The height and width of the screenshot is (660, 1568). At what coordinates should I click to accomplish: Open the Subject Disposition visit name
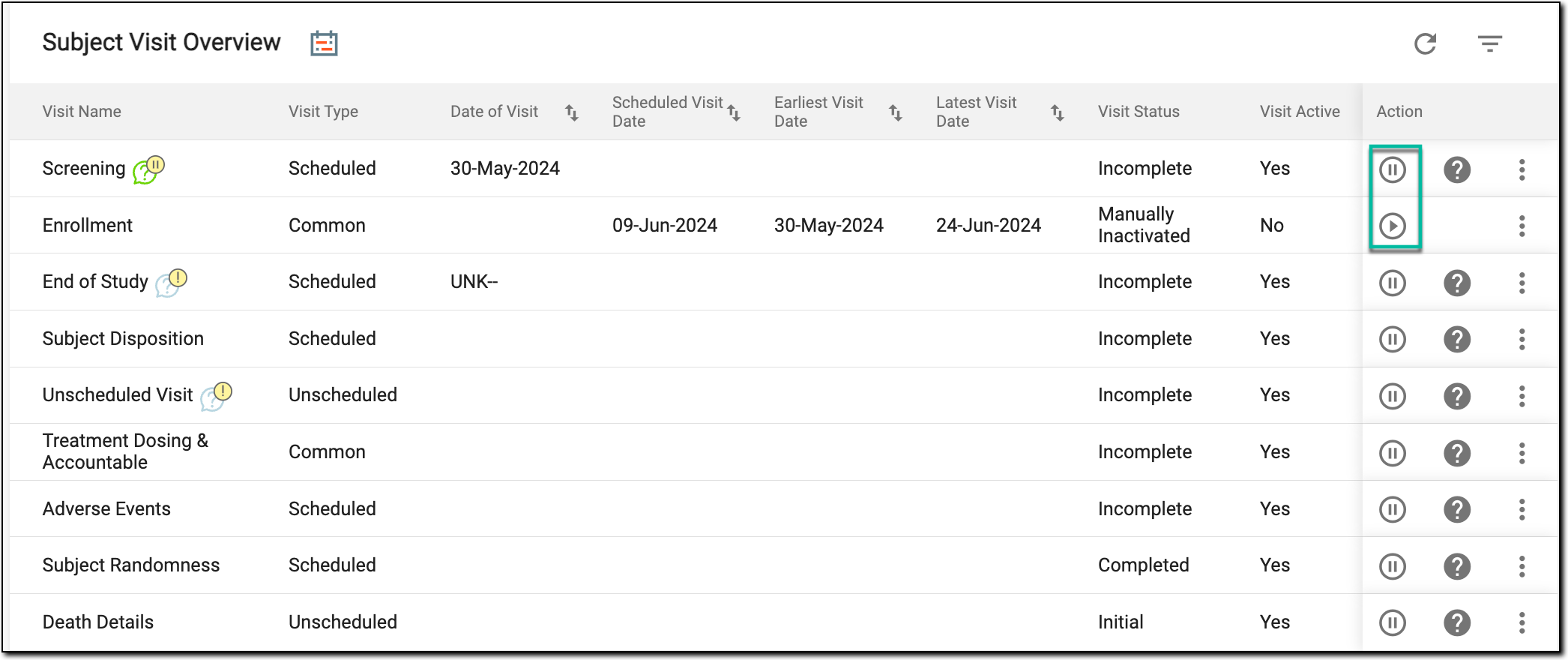point(123,338)
